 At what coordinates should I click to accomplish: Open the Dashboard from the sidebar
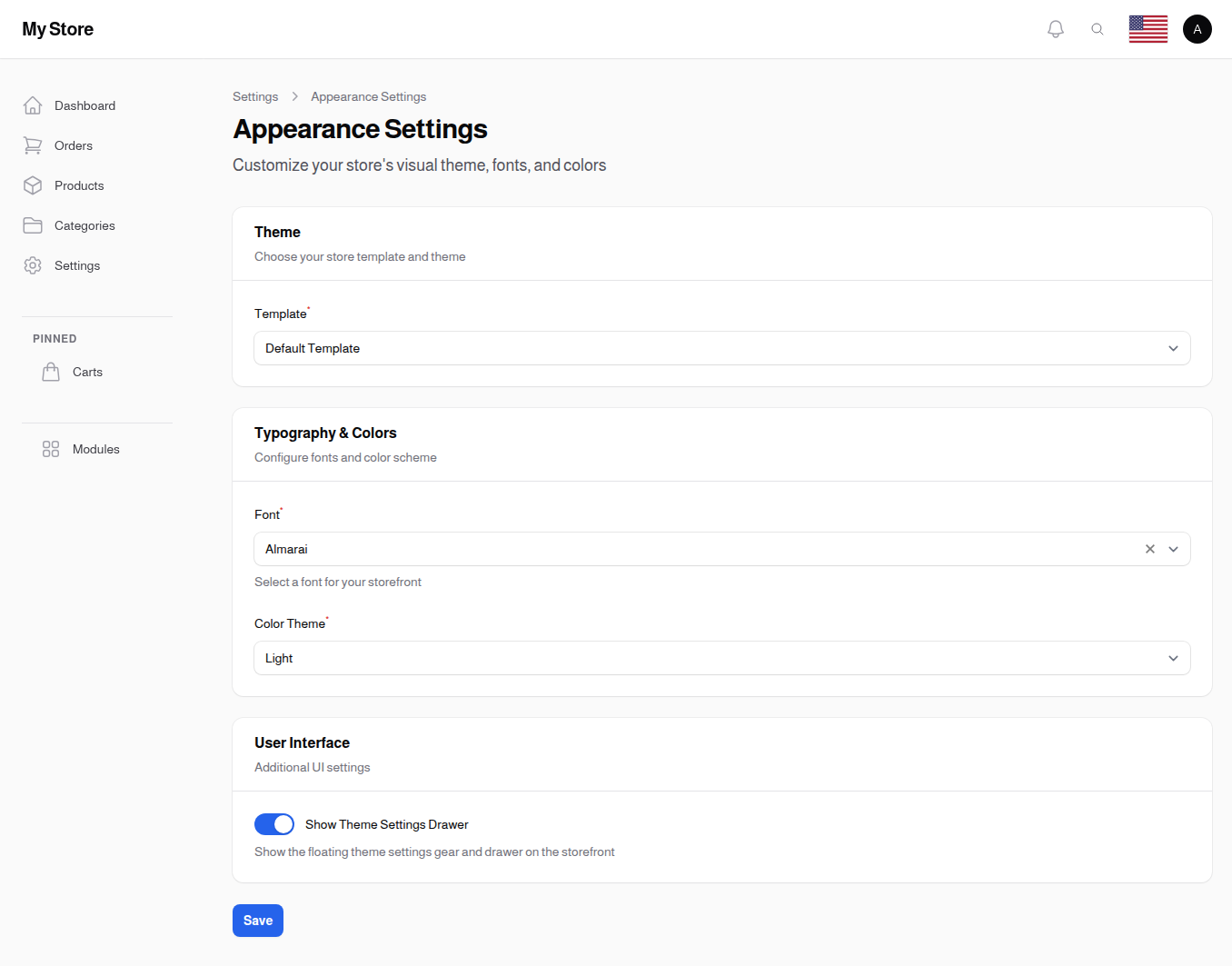pyautogui.click(x=84, y=105)
